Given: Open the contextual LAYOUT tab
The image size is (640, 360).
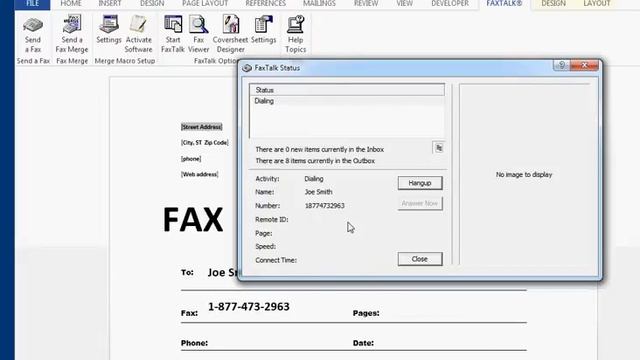Looking at the screenshot, I should click(x=597, y=4).
